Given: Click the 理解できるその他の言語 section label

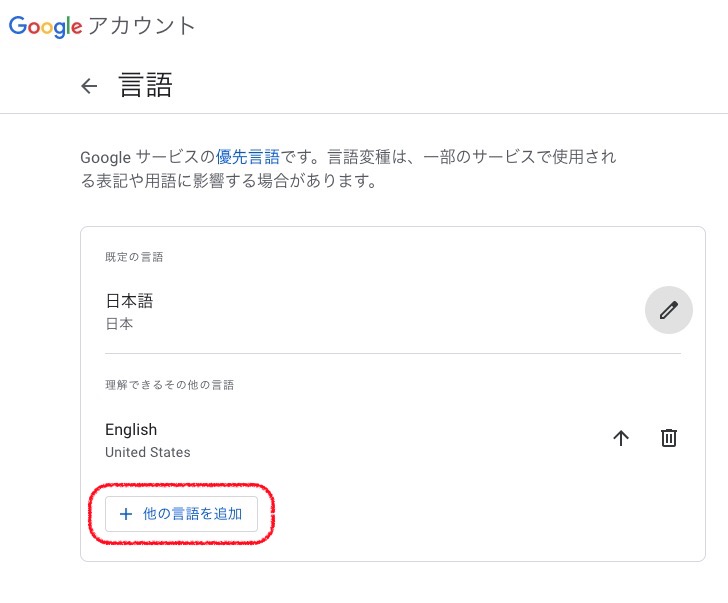Looking at the screenshot, I should click(169, 385).
